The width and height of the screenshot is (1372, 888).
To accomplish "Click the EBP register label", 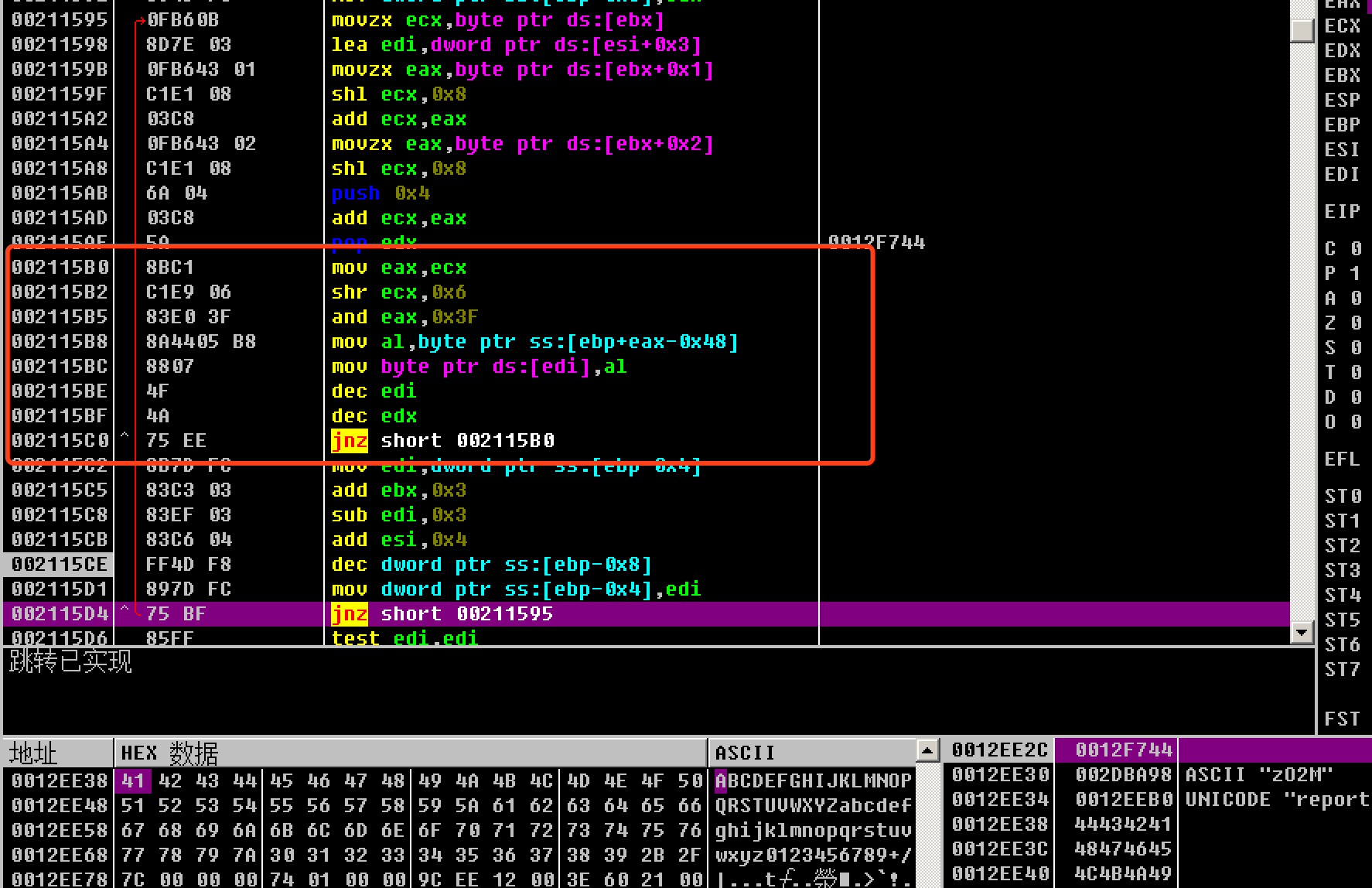I will (1343, 125).
